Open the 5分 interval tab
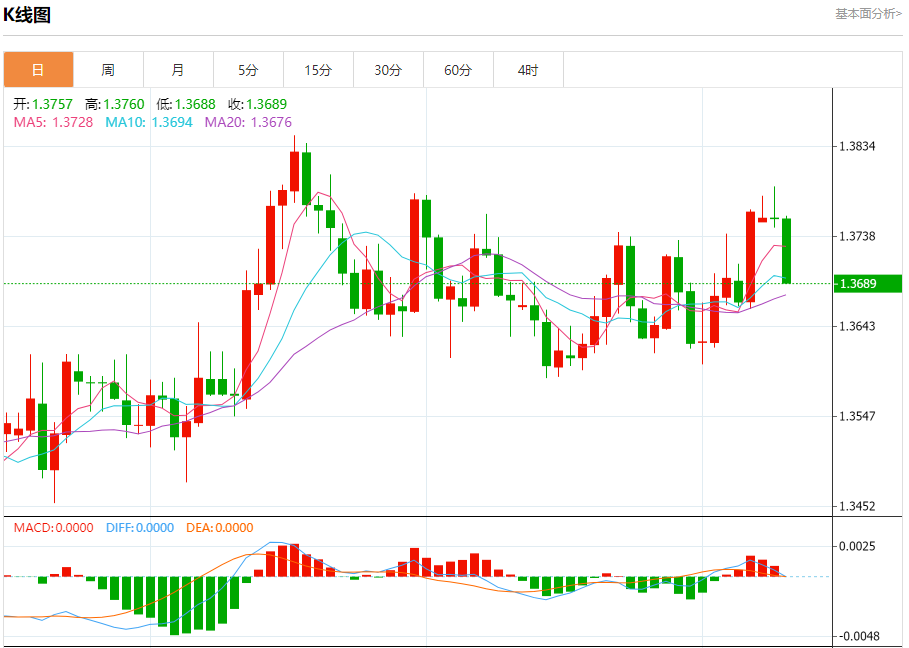The image size is (909, 648). 249,70
